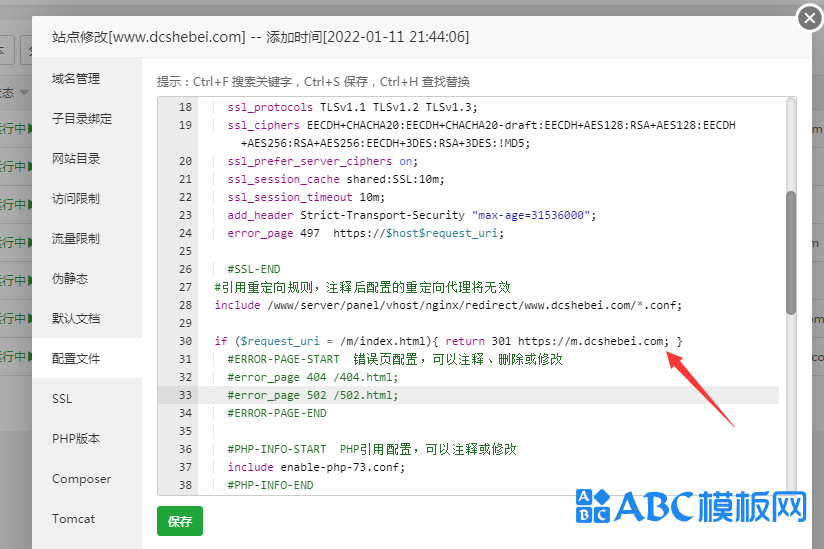Image resolution: width=824 pixels, height=549 pixels.
Task: Open the 子目录绑定 tab
Action: click(x=82, y=119)
